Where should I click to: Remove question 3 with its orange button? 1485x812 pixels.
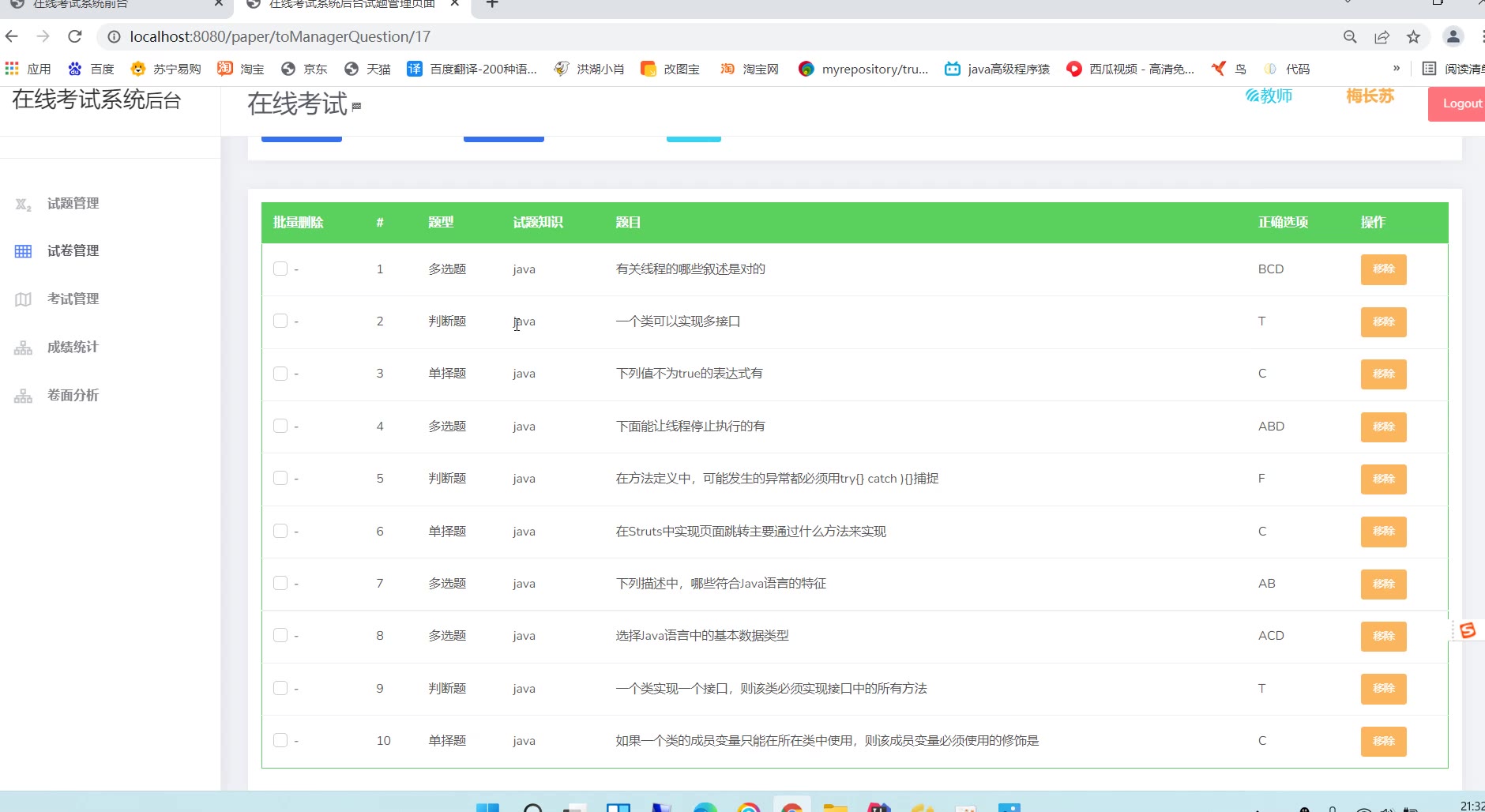point(1383,374)
